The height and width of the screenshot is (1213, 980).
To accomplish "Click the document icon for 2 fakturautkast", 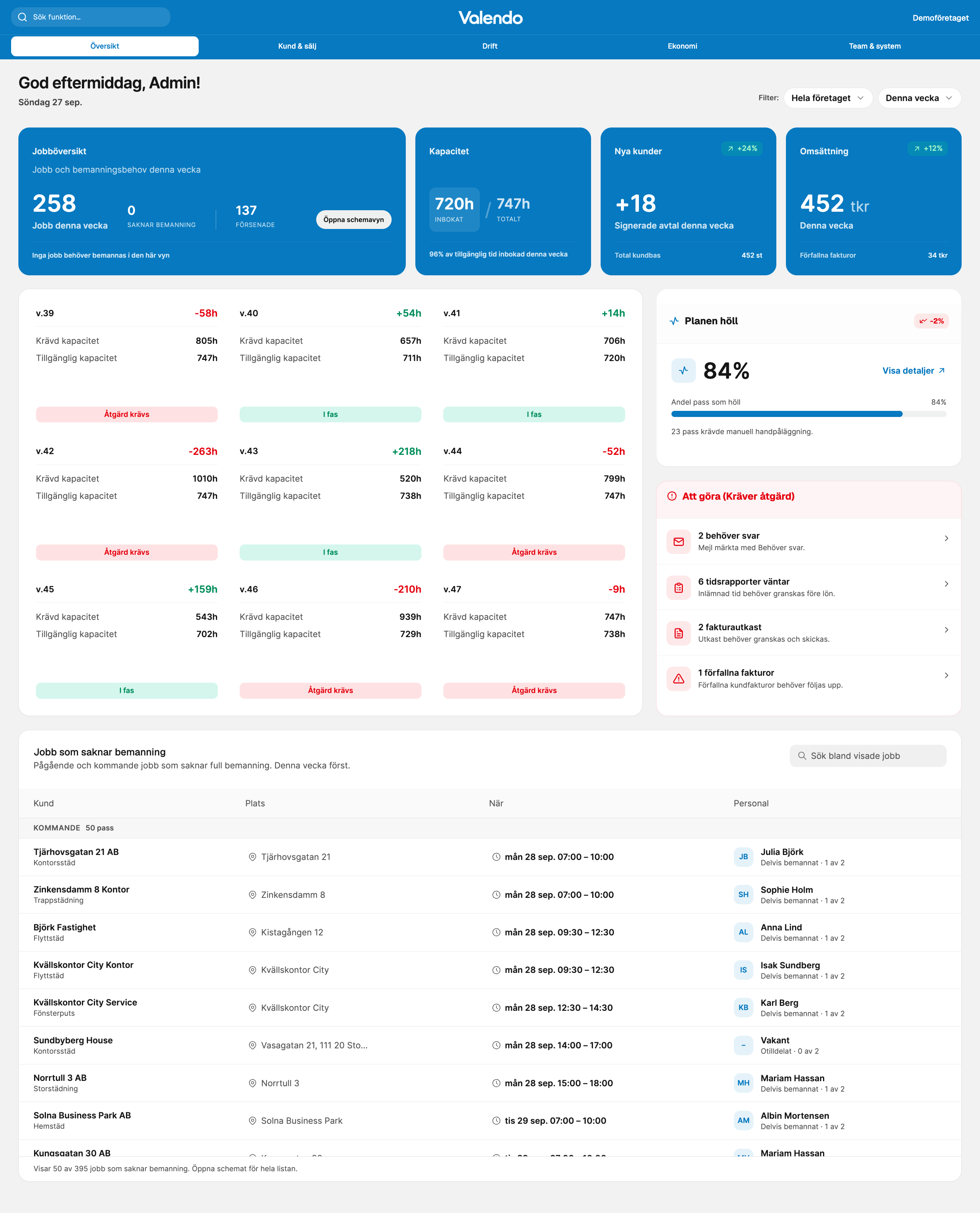I will tap(679, 633).
